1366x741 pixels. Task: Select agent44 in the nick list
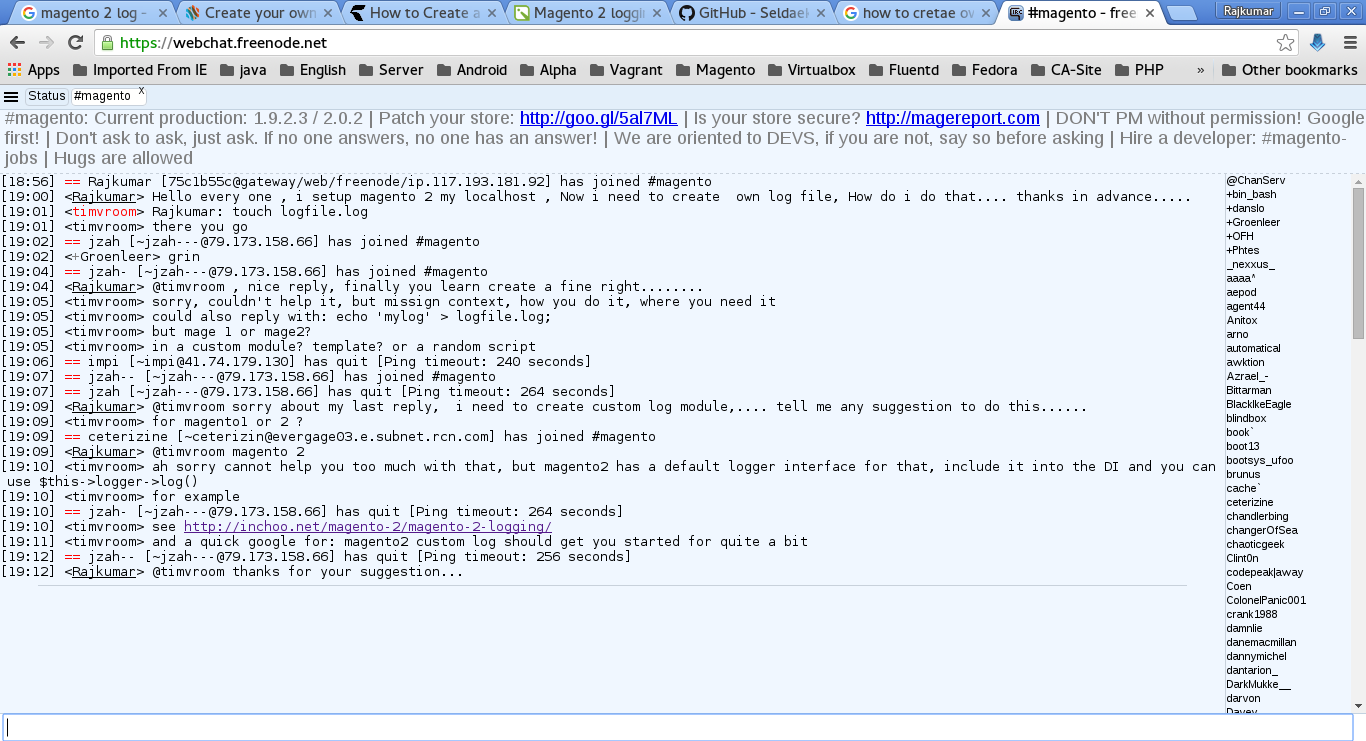tap(1246, 306)
